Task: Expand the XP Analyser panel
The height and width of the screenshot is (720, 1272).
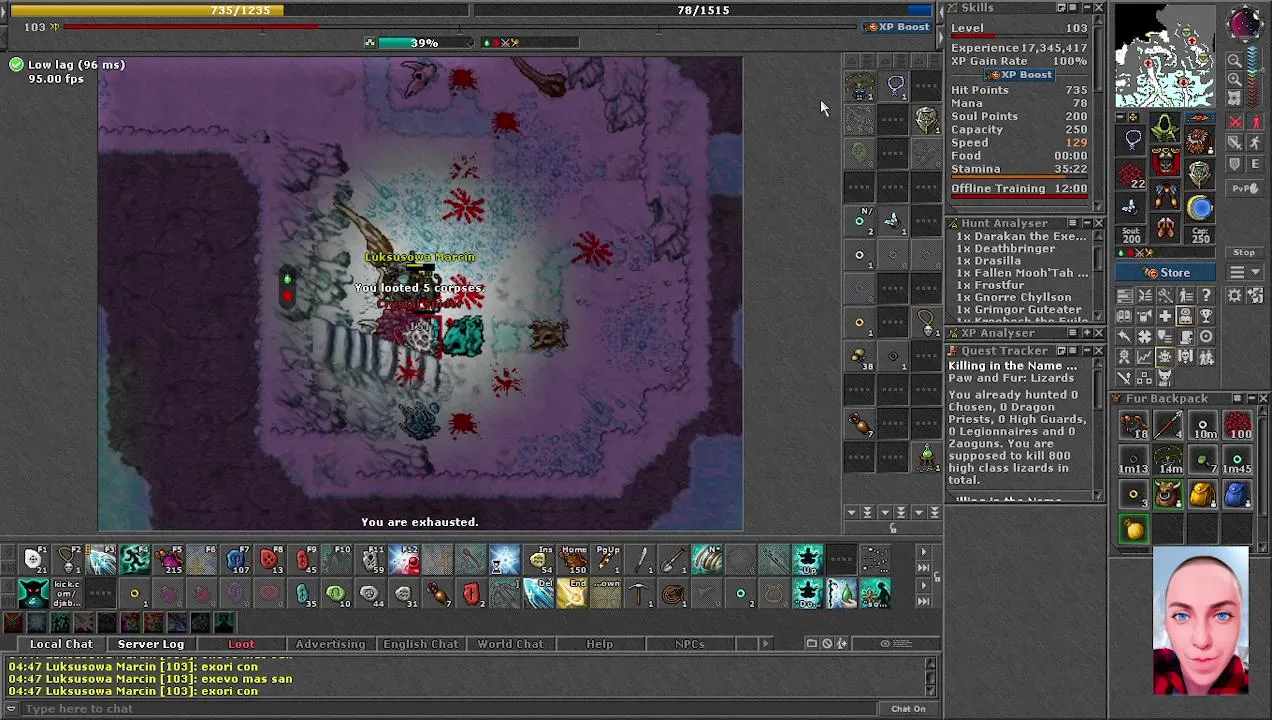Action: (1086, 333)
